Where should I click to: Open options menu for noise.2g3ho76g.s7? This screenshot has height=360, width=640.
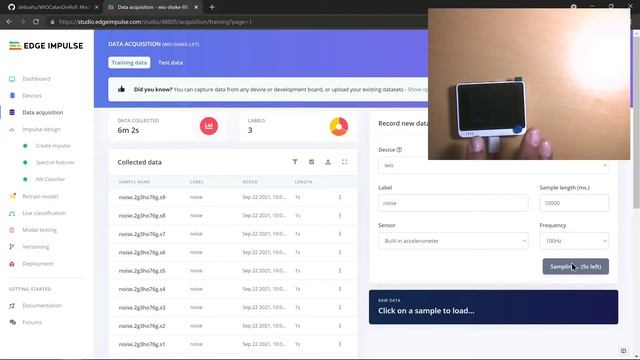340,234
